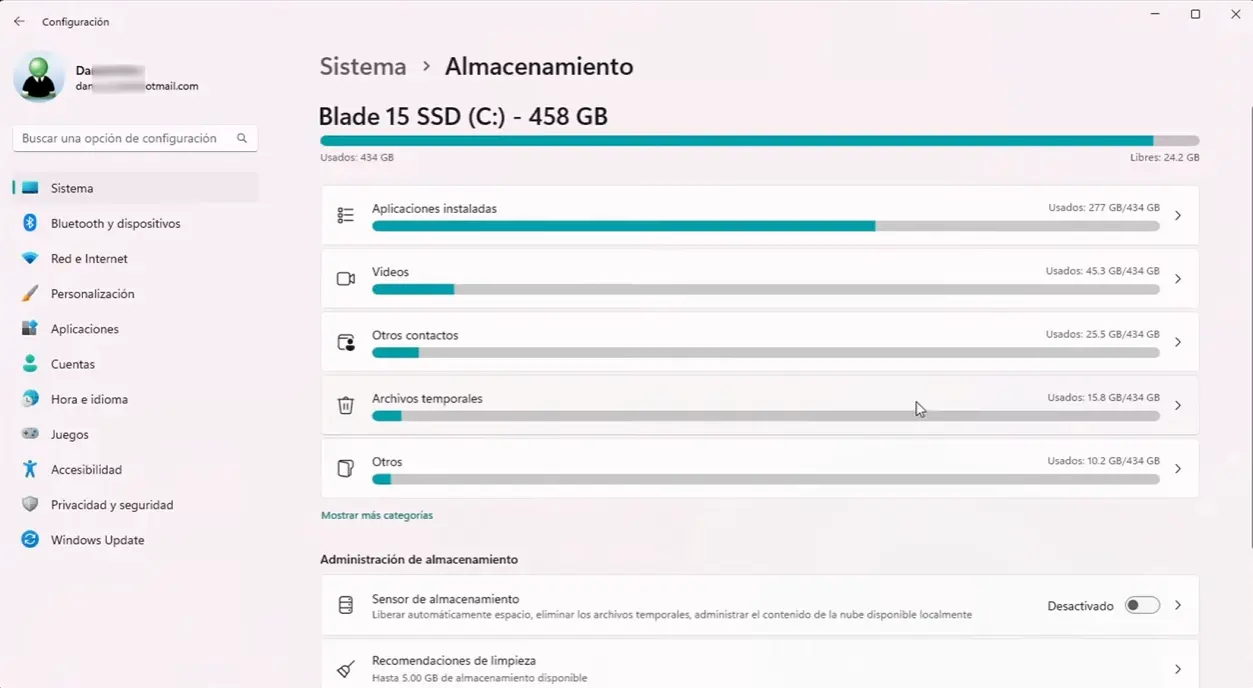Select the Personalización brush icon
This screenshot has width=1253, height=688.
click(31, 293)
